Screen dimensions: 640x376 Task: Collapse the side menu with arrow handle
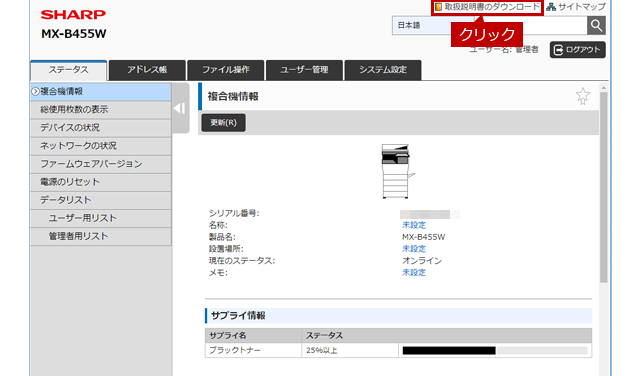180,108
